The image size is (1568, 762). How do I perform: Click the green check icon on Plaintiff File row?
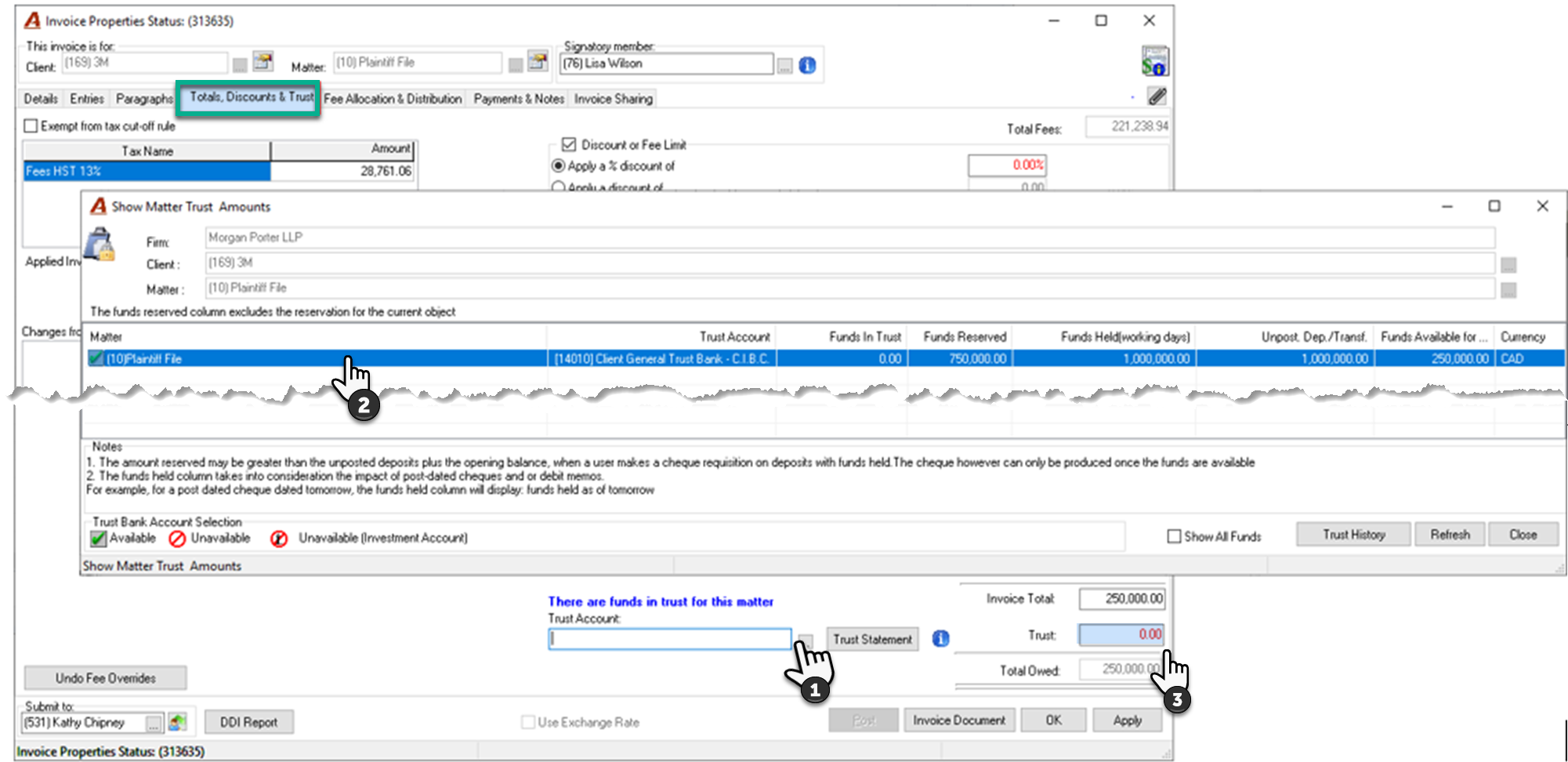coord(96,358)
